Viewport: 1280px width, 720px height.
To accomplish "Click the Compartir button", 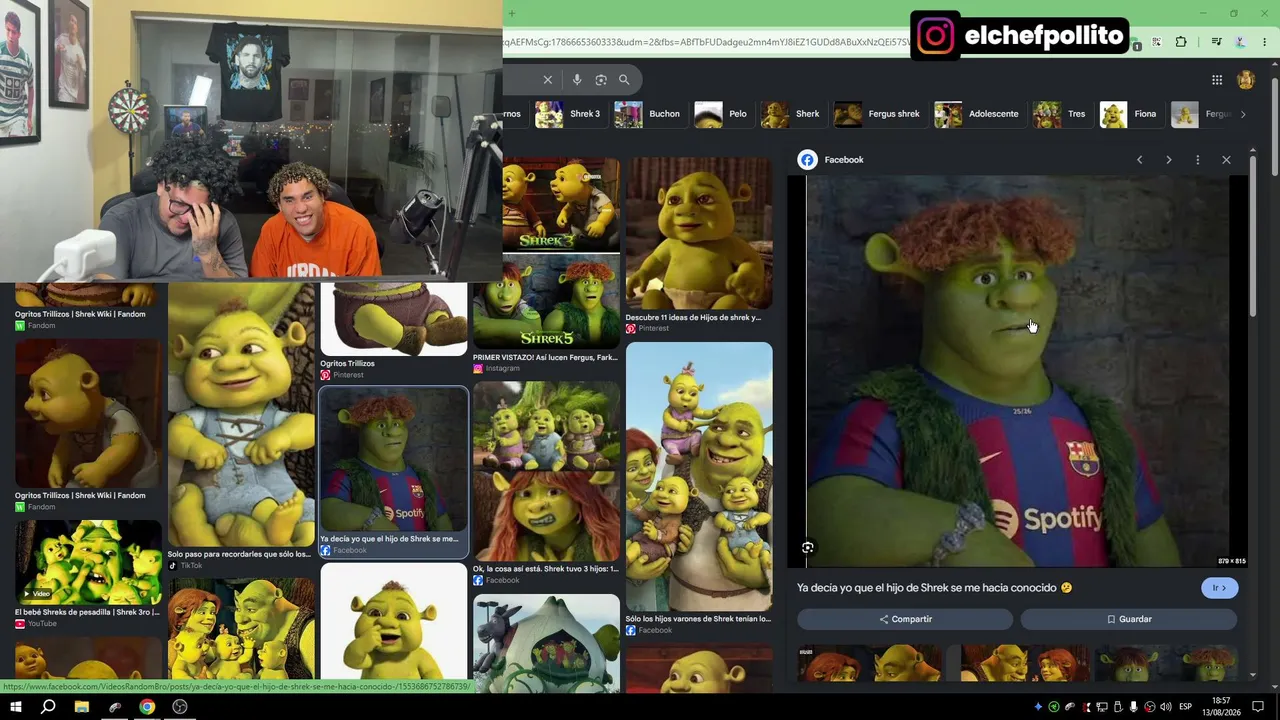I will click(x=905, y=619).
